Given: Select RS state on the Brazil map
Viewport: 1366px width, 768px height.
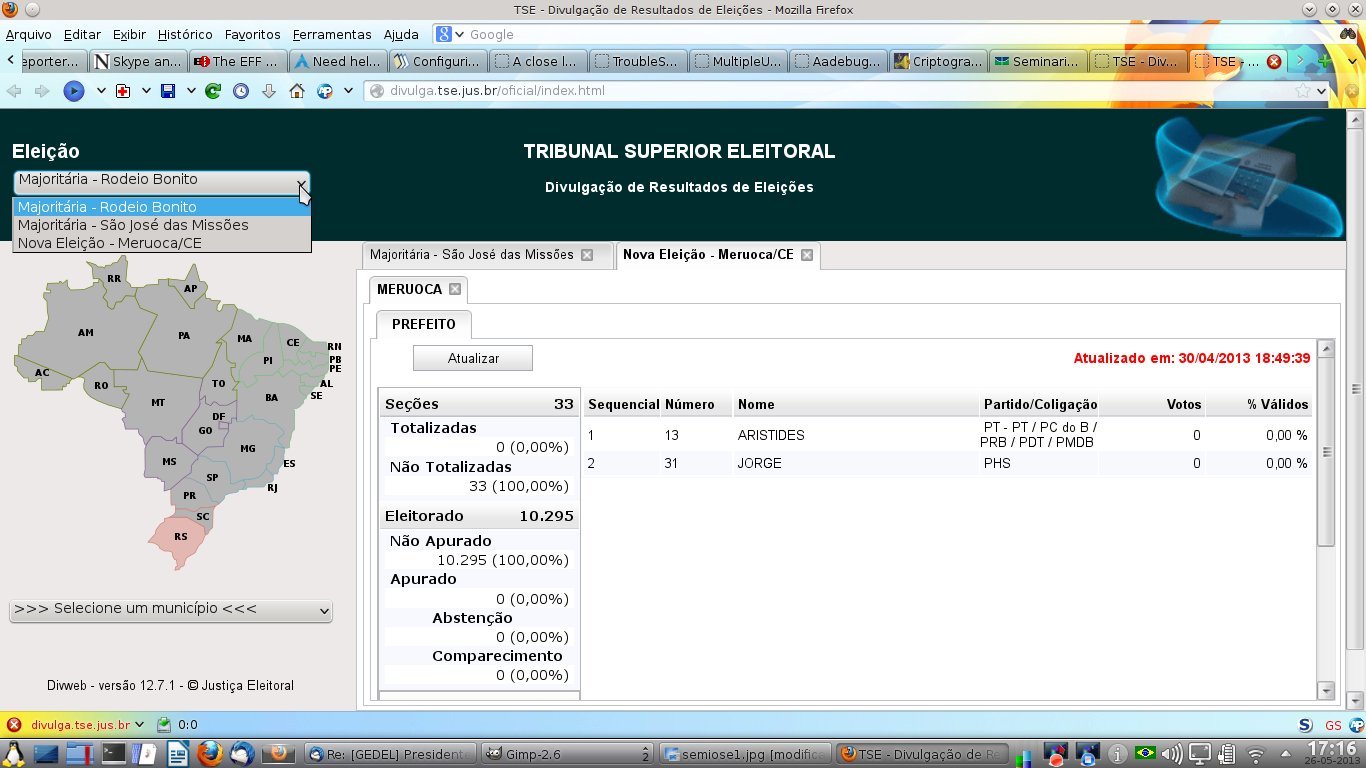Looking at the screenshot, I should 180,537.
